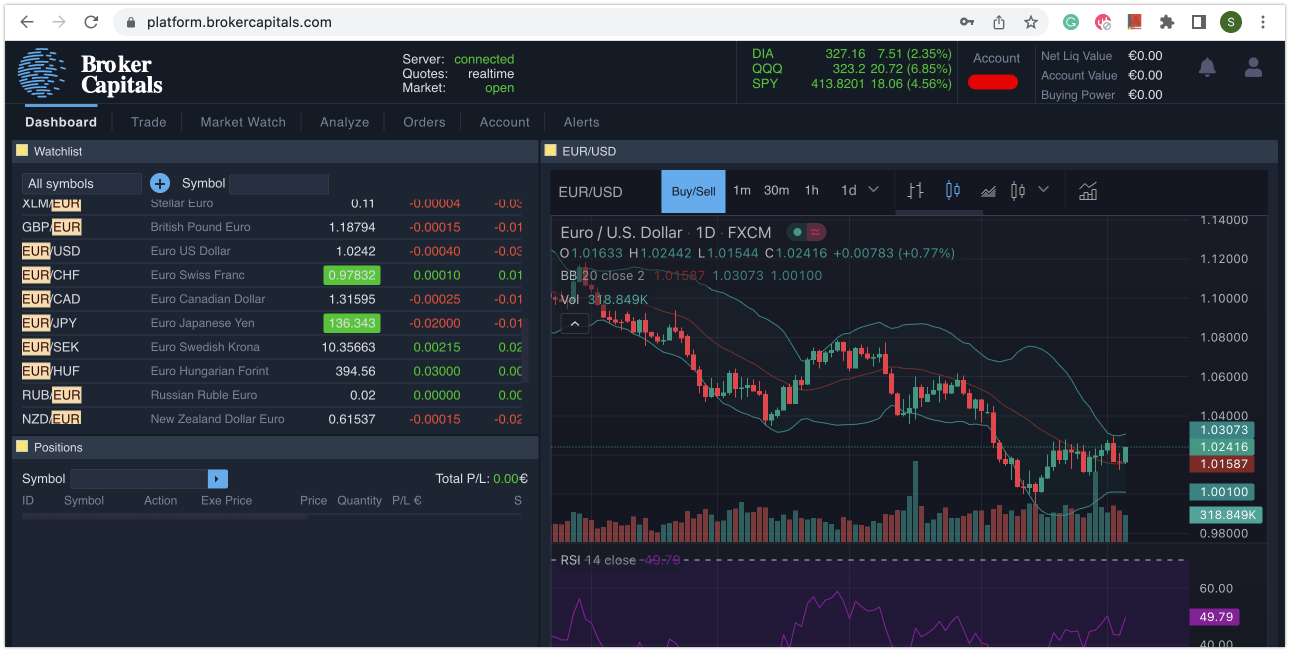Open the saved passwords key icon

tap(967, 22)
